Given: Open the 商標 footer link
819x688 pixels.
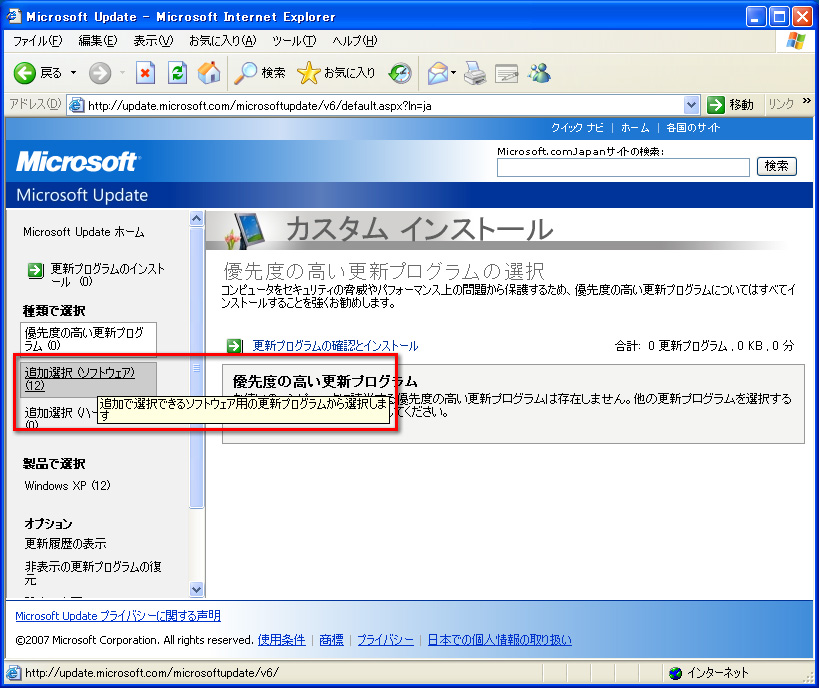Looking at the screenshot, I should coord(332,640).
